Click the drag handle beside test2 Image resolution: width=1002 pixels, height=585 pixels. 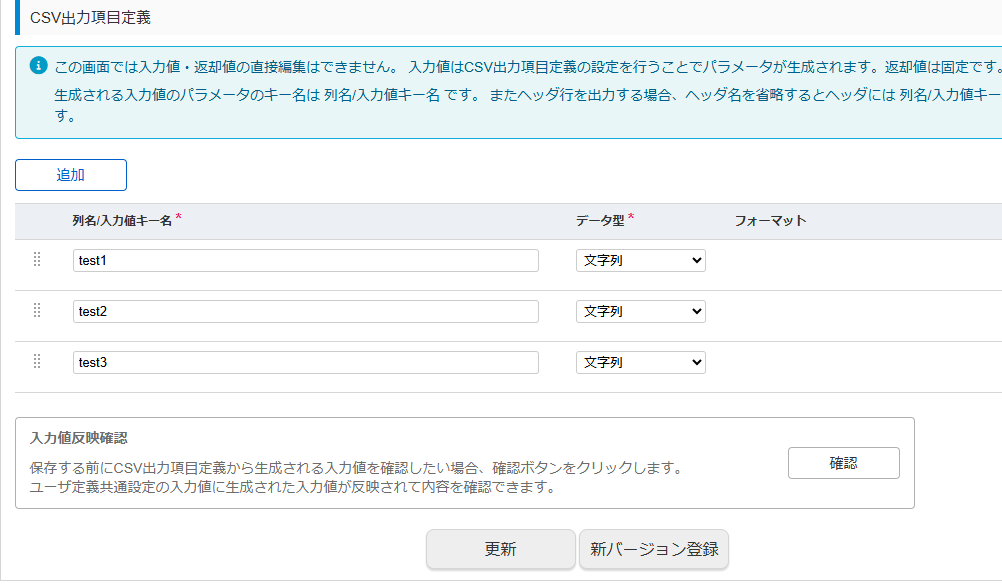click(37, 311)
